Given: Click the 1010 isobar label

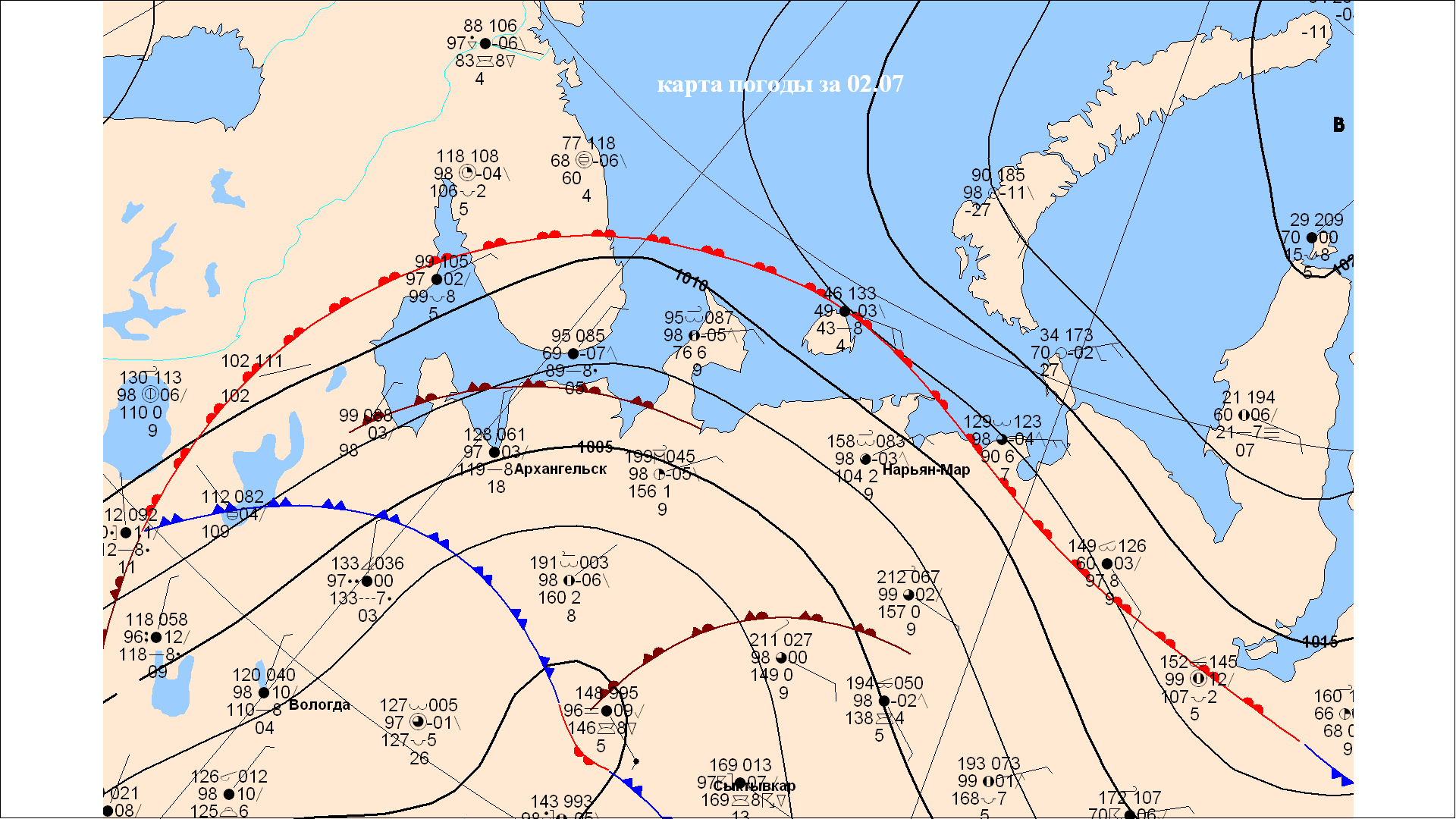Looking at the screenshot, I should coord(691,281).
